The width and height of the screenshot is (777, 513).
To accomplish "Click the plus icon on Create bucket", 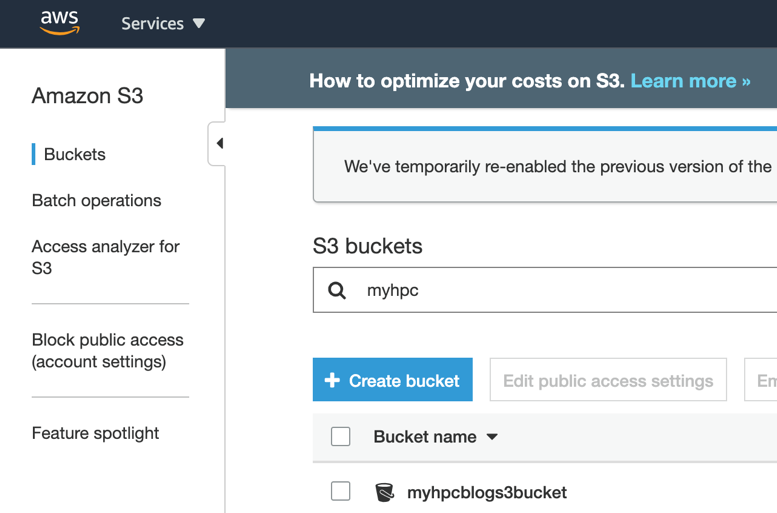I will (x=333, y=381).
